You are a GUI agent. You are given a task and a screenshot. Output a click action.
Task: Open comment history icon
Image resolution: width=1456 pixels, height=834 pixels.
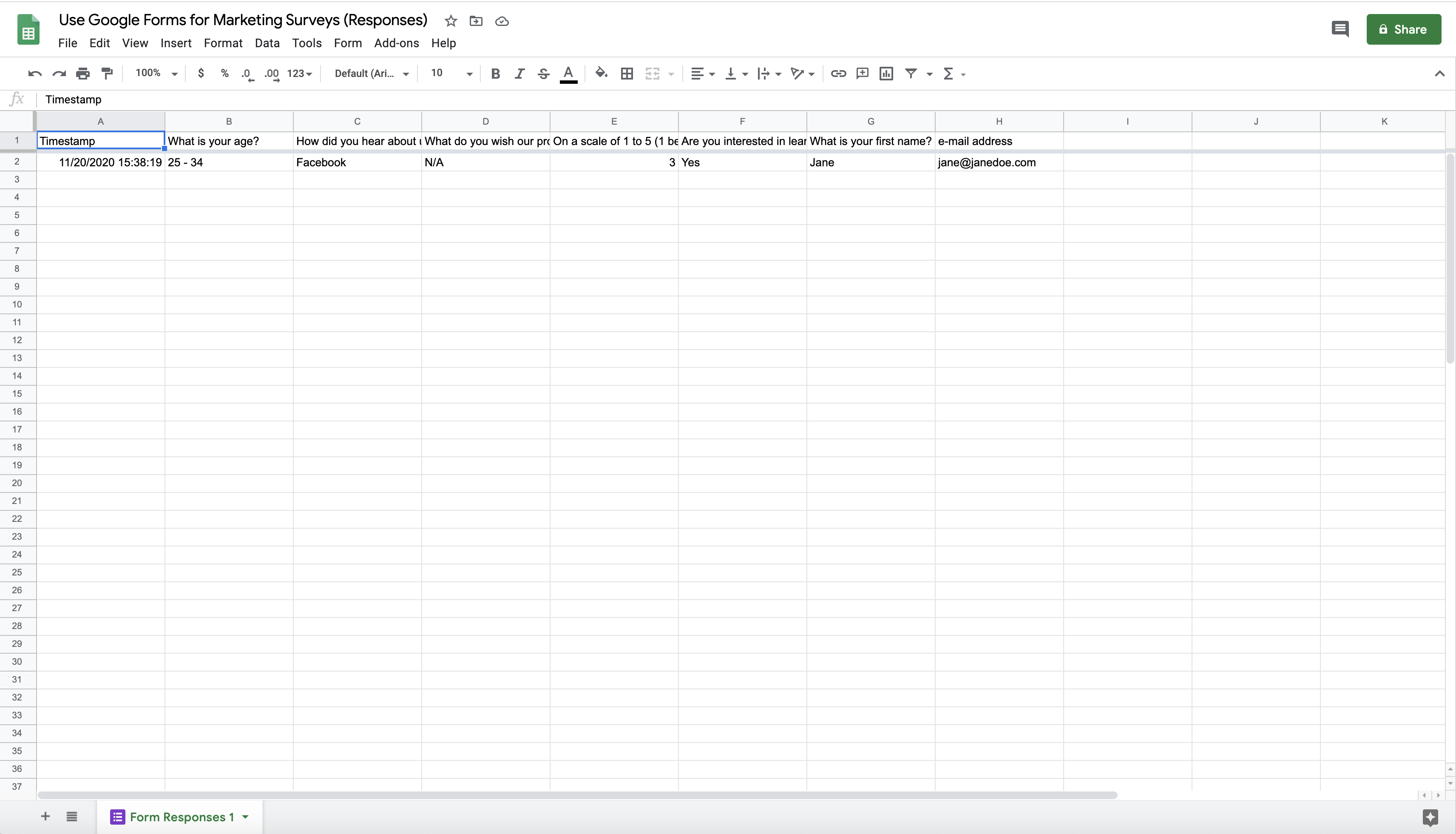tap(1340, 29)
